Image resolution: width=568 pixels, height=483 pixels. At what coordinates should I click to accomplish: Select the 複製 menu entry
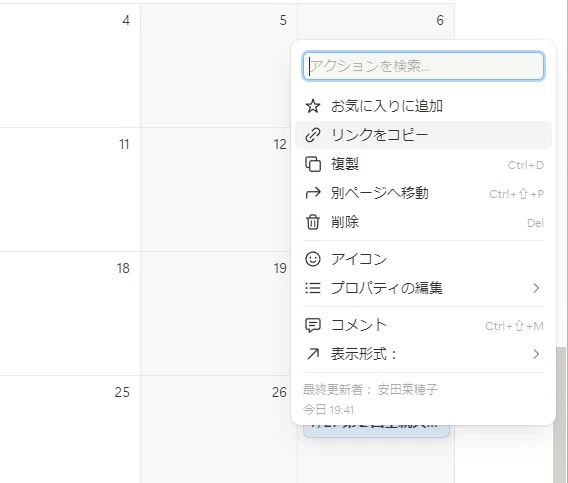click(423, 164)
